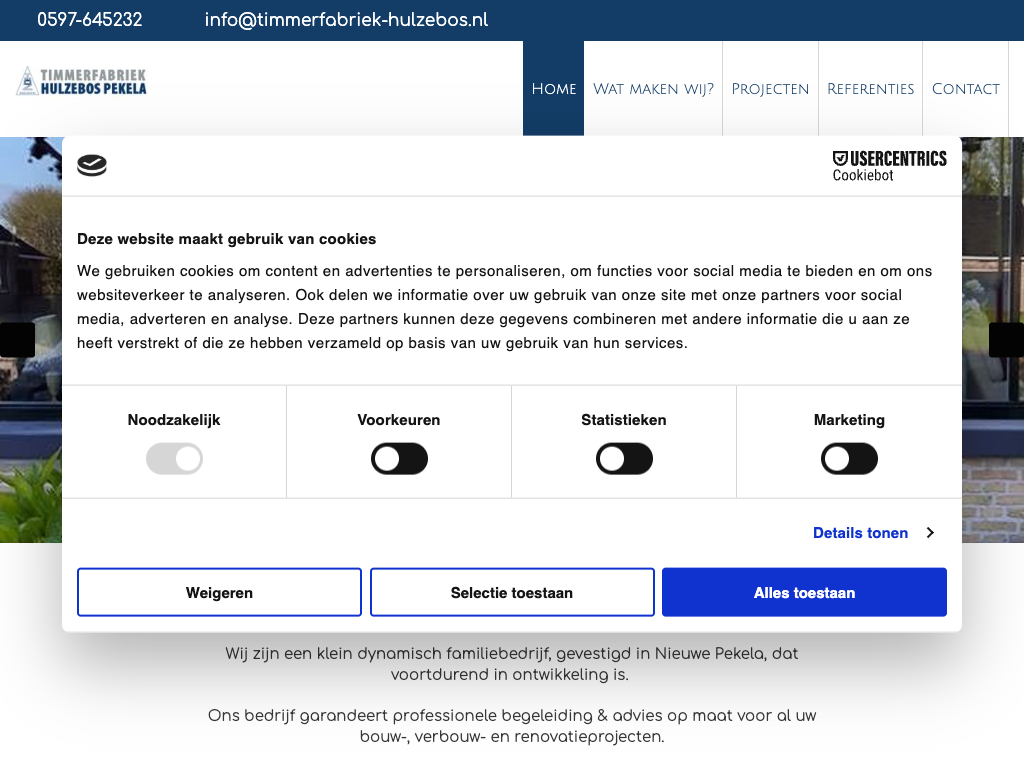Navigate to the Contact page
This screenshot has height=768, width=1024.
(965, 89)
